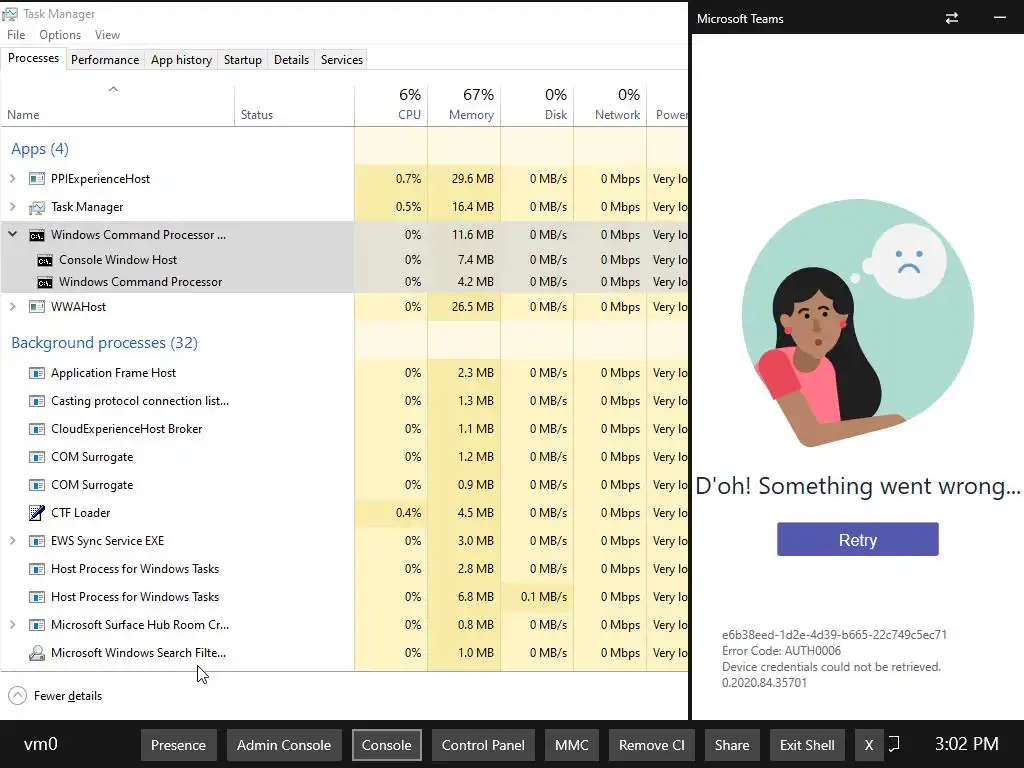Expand the EWS Sync Service EXE group

(x=12, y=540)
